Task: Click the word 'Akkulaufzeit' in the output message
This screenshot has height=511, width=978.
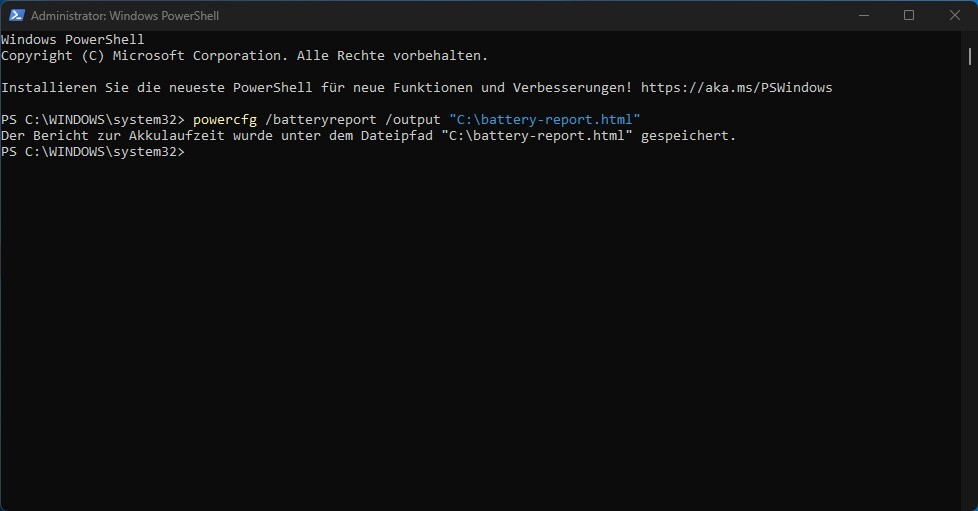Action: click(177, 135)
